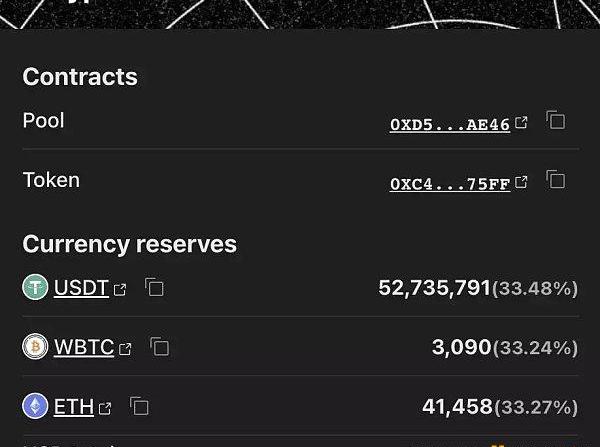This screenshot has height=447, width=600.
Task: Select the USDT reserve amount 52,735,791
Action: [434, 288]
